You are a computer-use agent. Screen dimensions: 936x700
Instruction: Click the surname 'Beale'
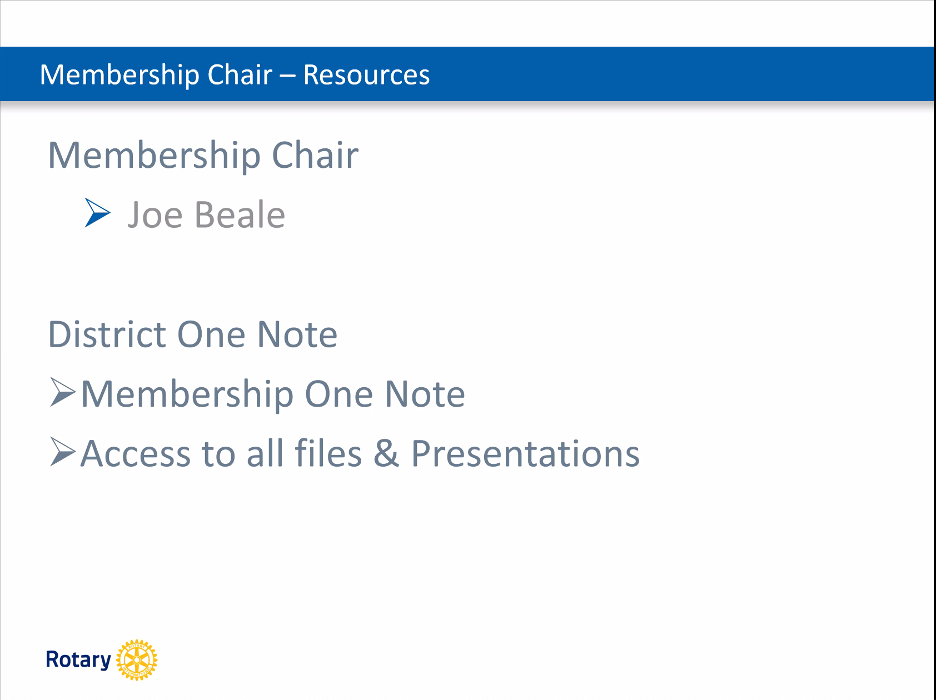tap(240, 215)
